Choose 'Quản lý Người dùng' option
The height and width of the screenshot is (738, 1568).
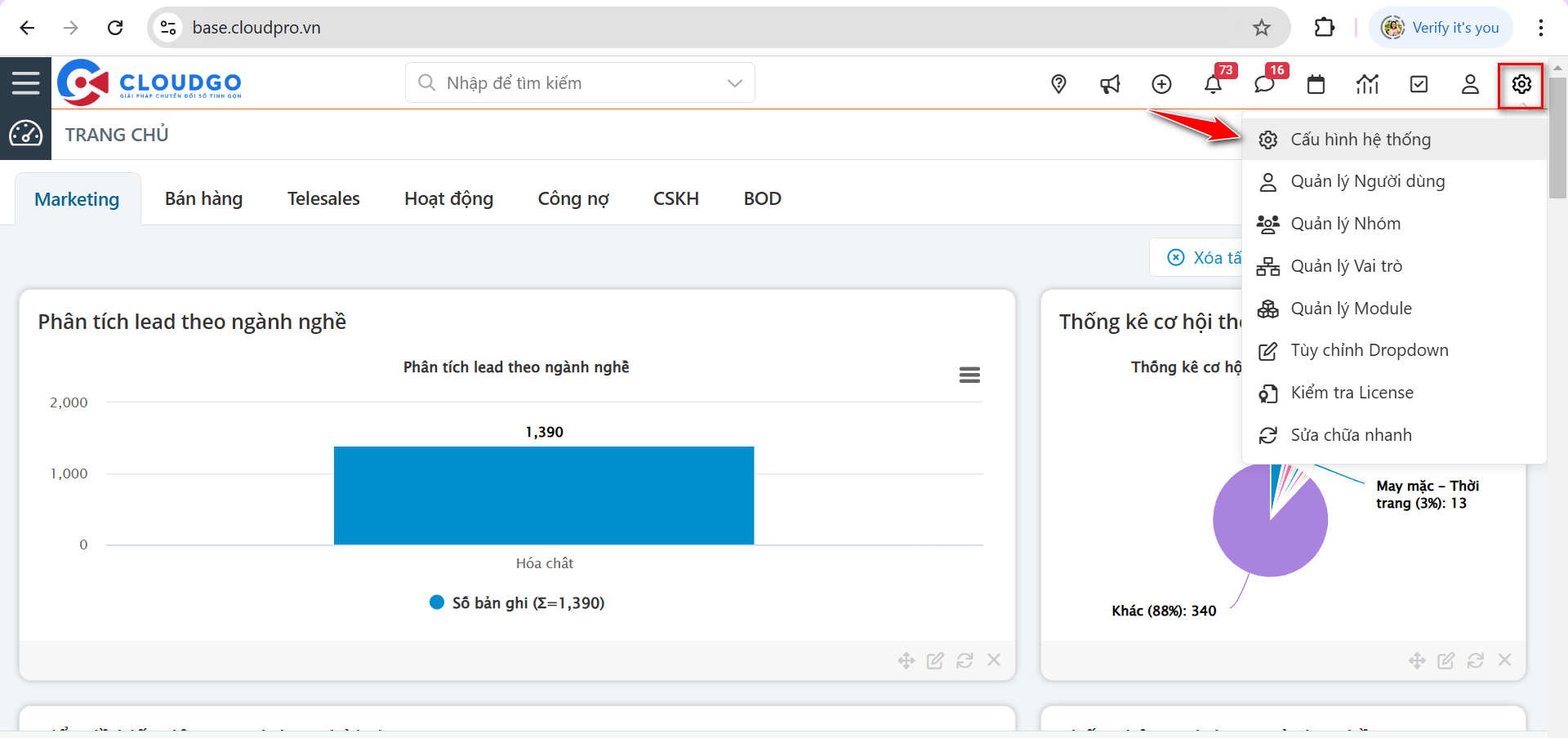tap(1367, 181)
